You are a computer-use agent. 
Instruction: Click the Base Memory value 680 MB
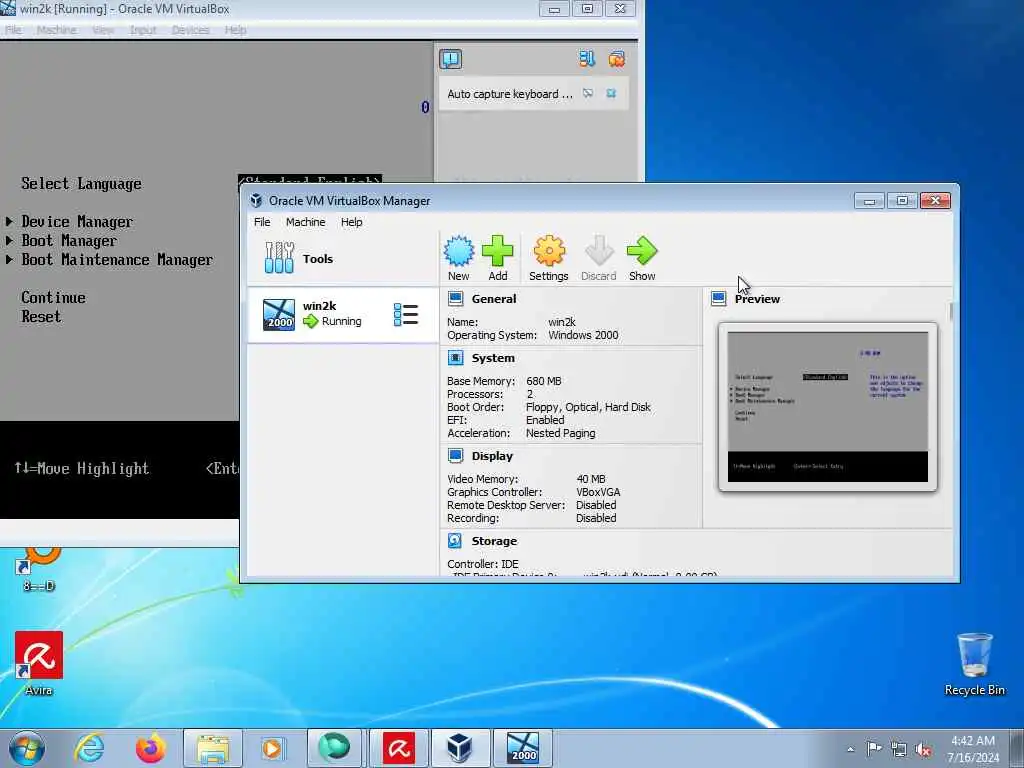[543, 381]
